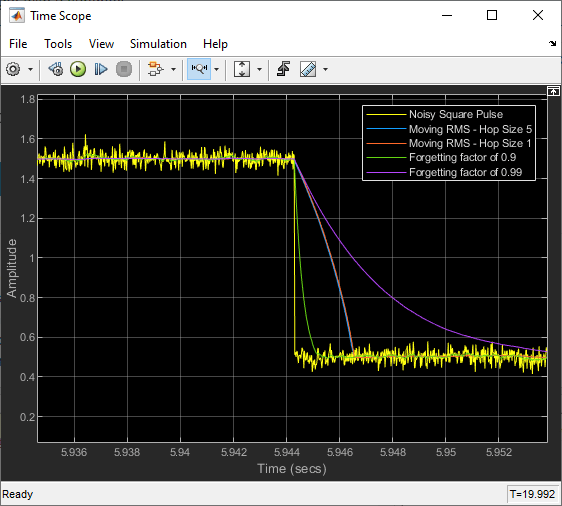Viewport: 562px width, 506px height.
Task: Click the Scale Y-axis limits icon
Action: (x=242, y=69)
